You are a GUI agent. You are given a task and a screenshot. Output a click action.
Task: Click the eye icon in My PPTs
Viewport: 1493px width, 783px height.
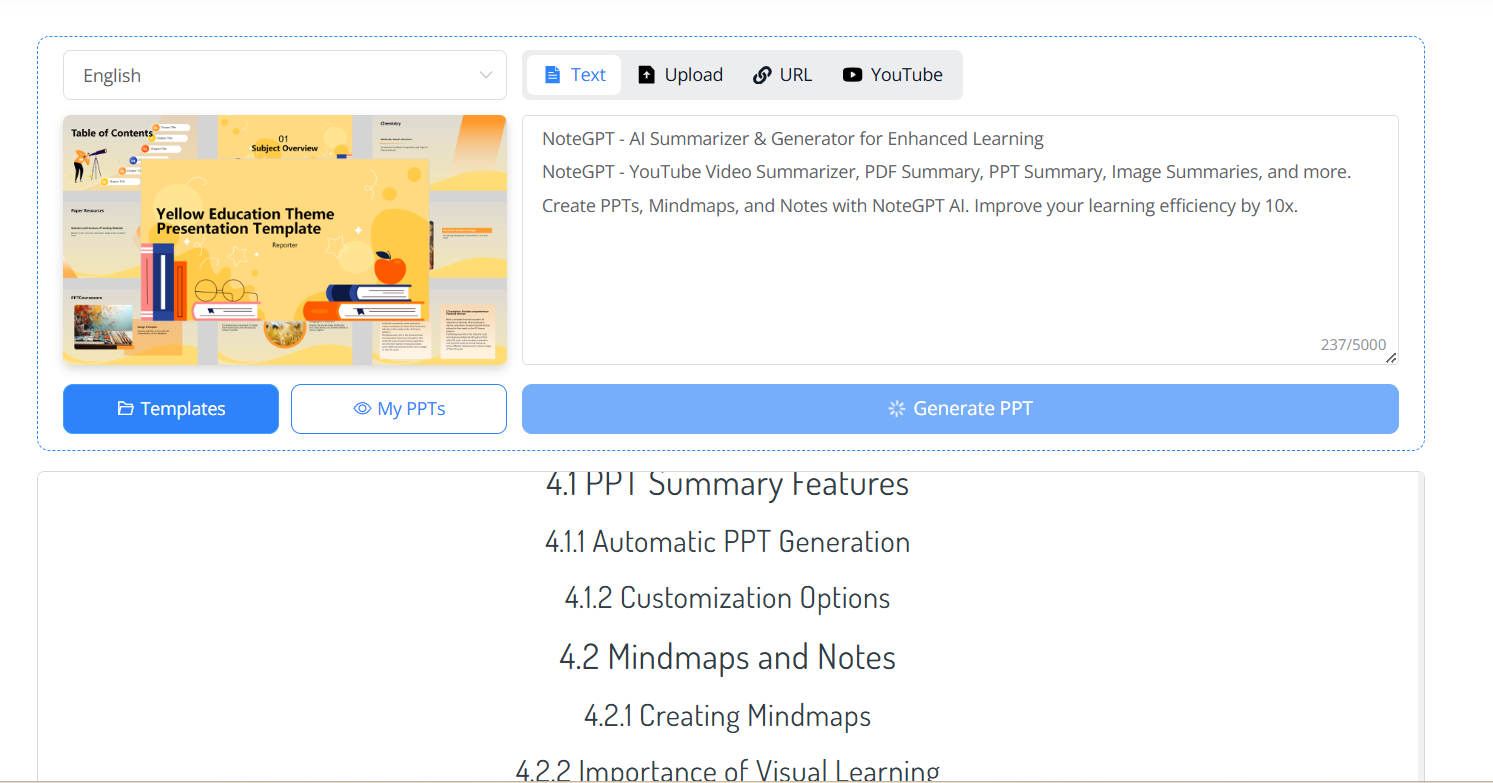tap(362, 409)
